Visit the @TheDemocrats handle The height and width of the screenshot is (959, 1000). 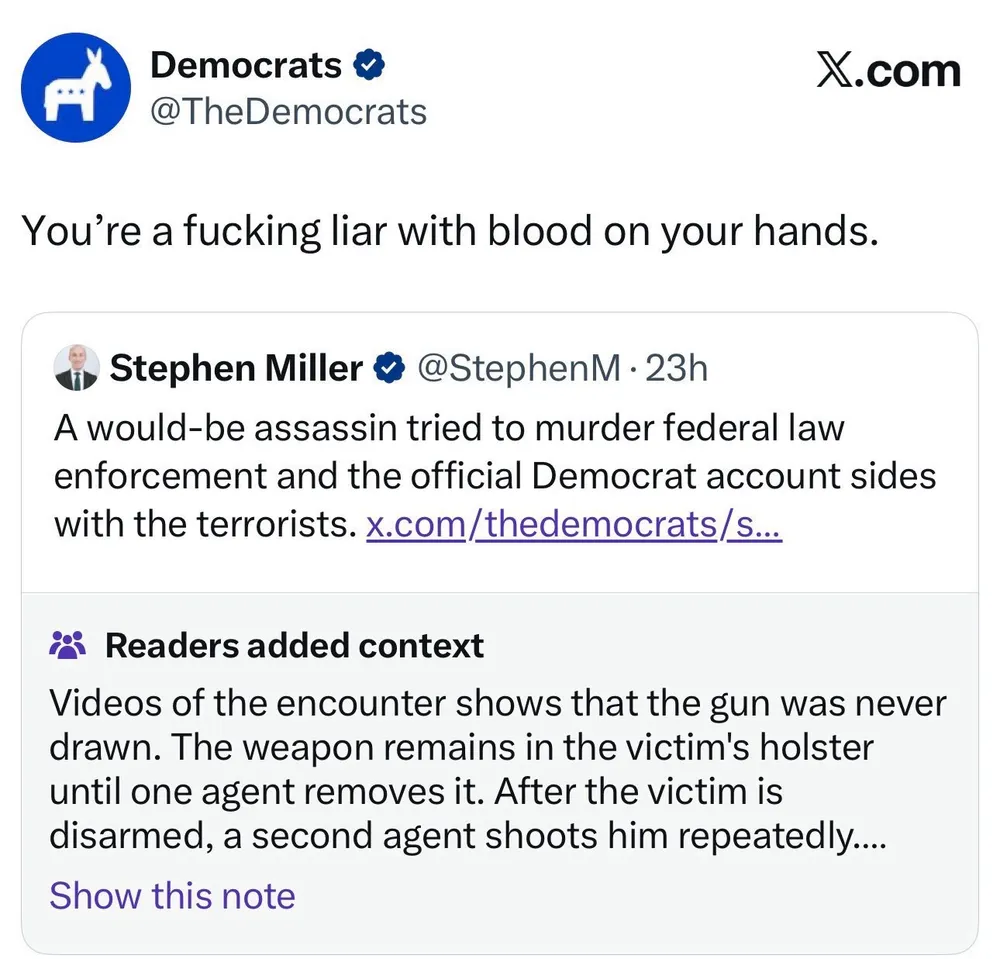click(x=288, y=111)
